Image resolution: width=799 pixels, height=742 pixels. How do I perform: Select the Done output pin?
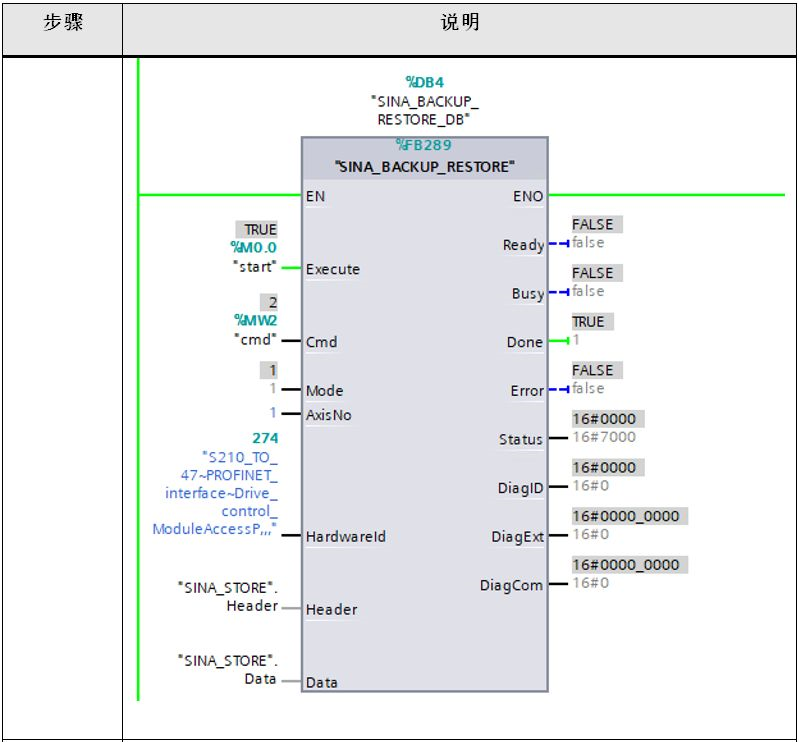point(524,342)
